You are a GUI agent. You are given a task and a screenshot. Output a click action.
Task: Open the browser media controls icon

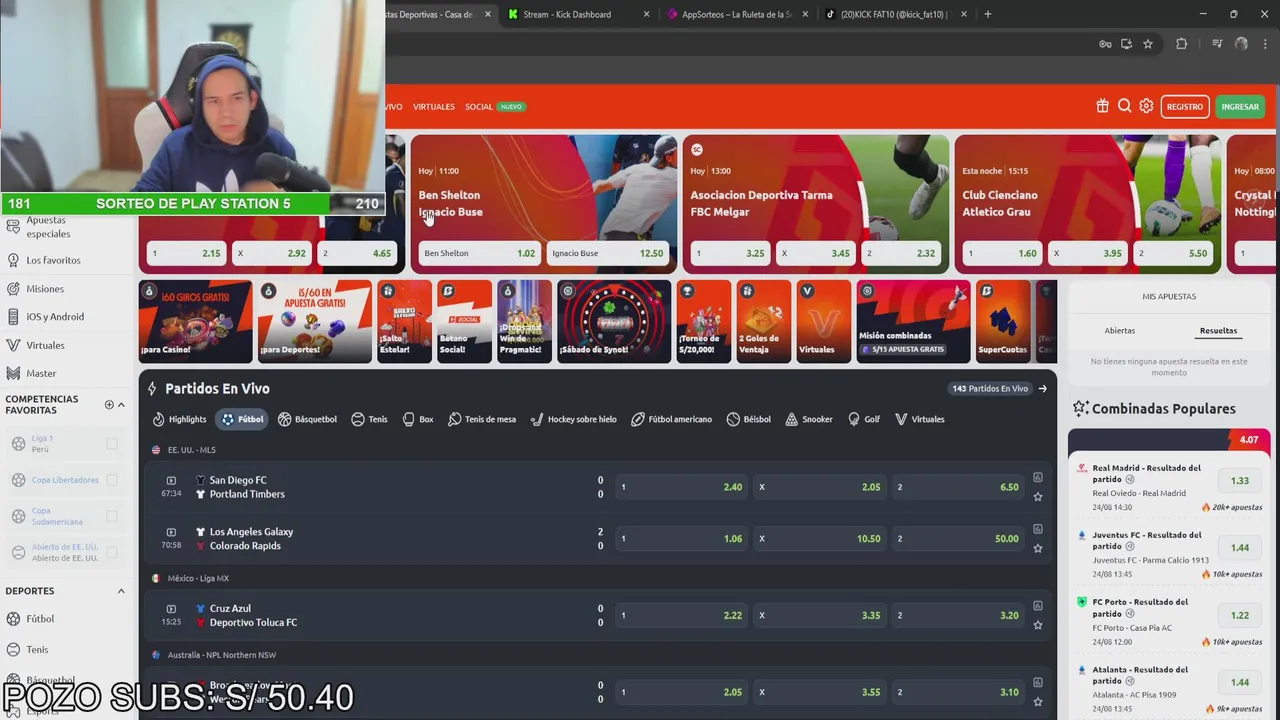pos(1217,44)
